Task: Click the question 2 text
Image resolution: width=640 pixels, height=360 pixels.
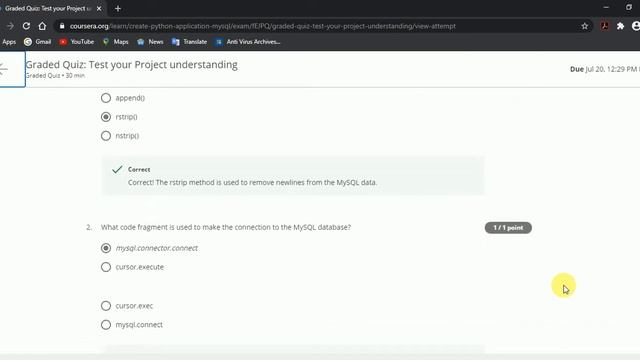Action: 226,227
